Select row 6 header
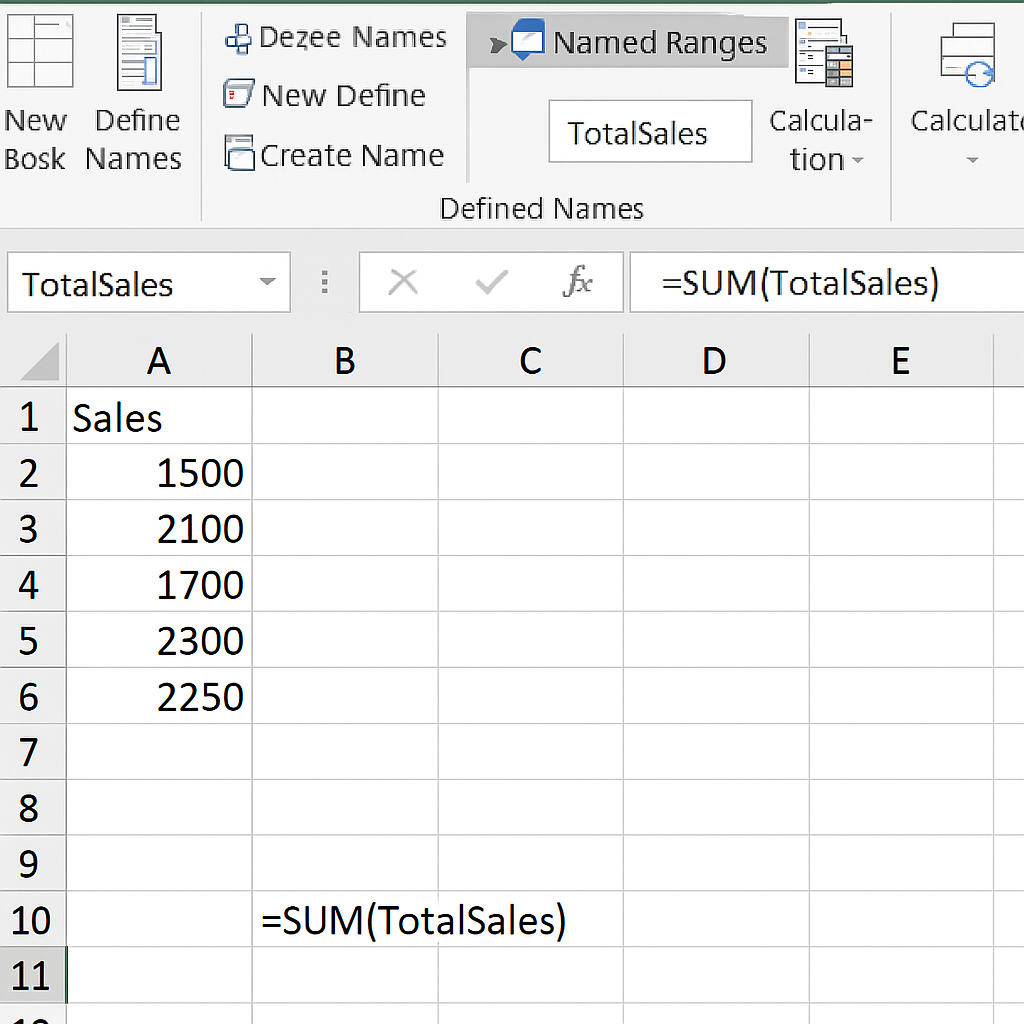1024x1024 pixels. [x=33, y=696]
